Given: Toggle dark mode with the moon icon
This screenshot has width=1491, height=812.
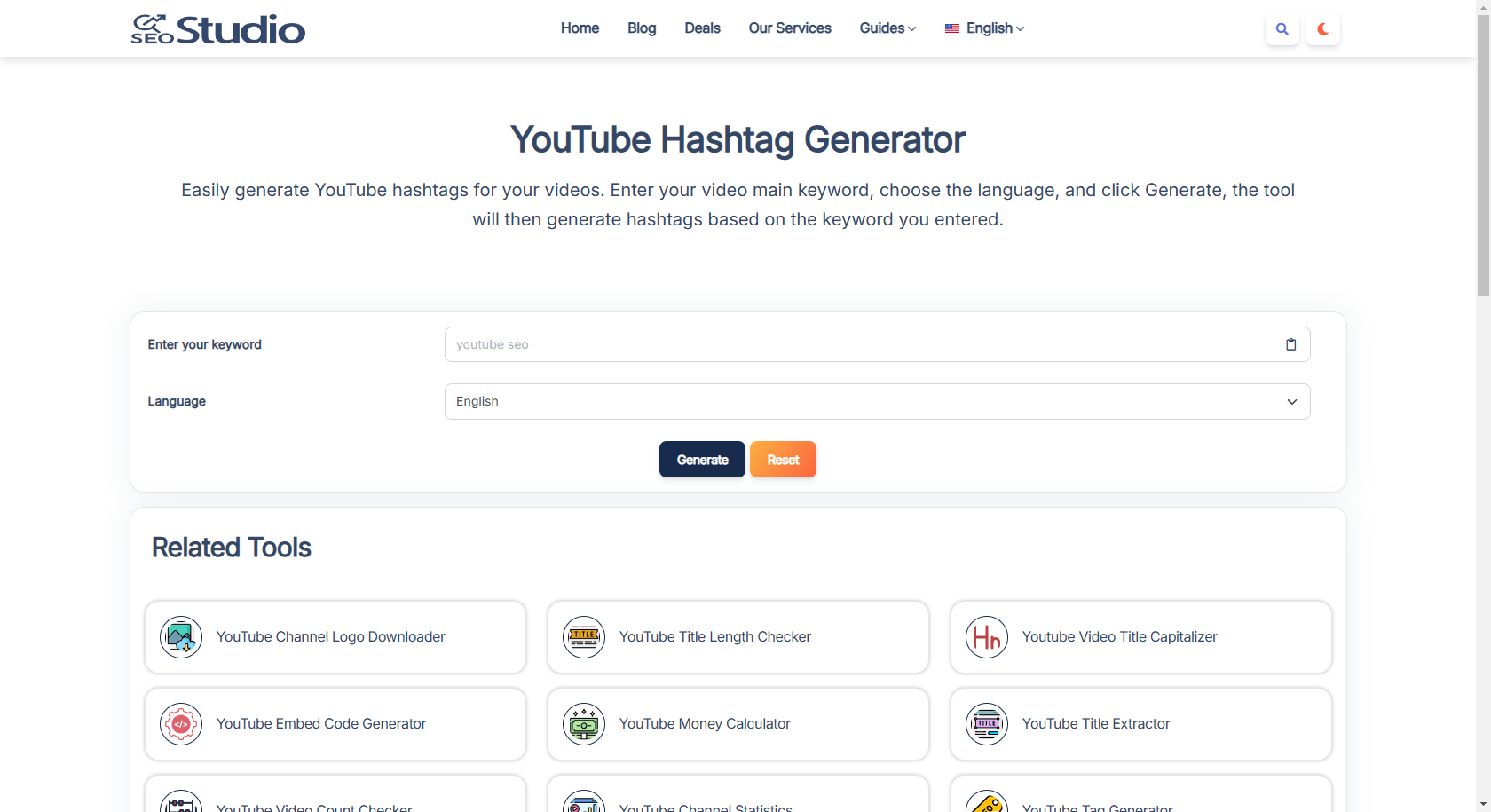Looking at the screenshot, I should pos(1323,29).
